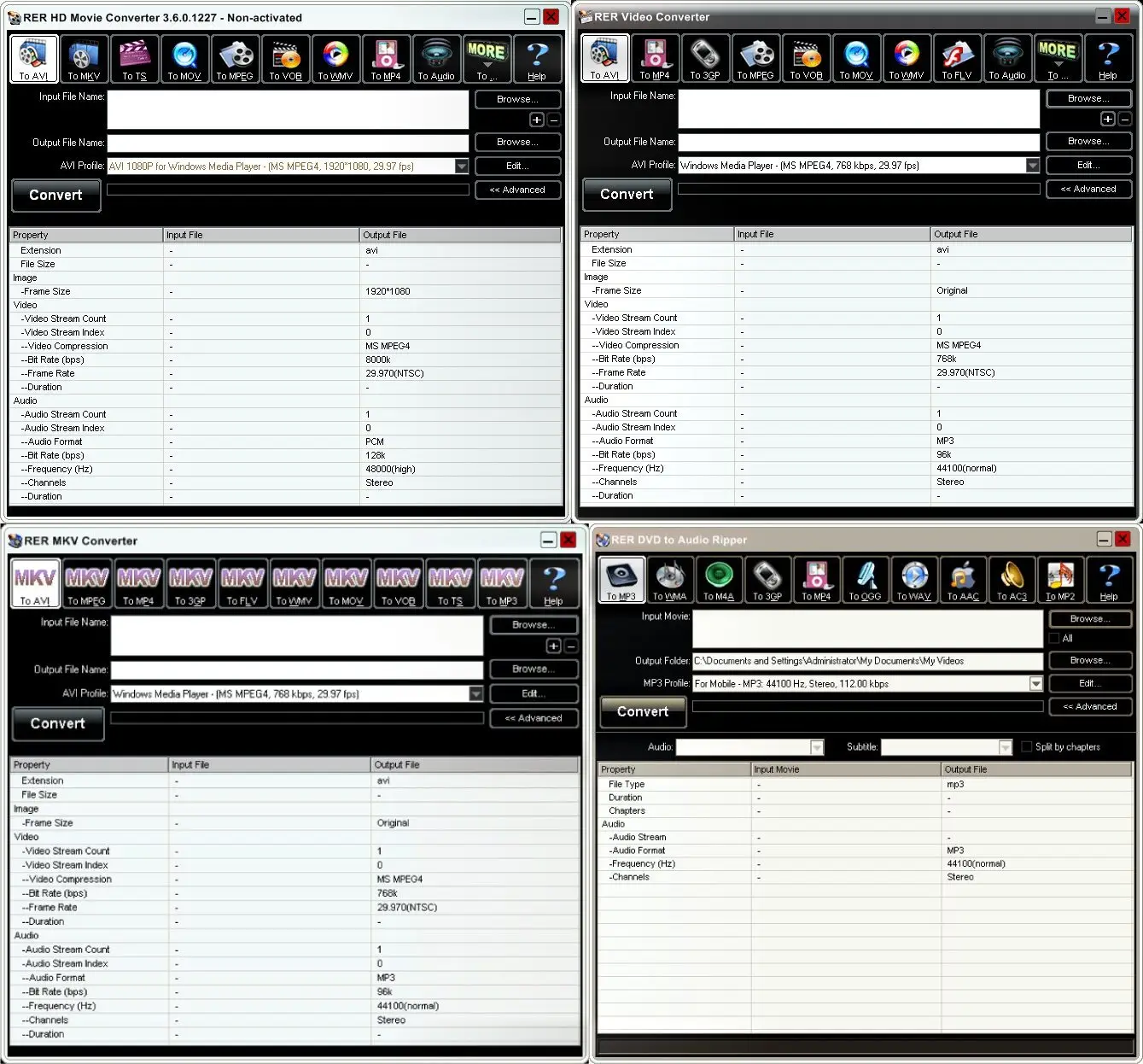The width and height of the screenshot is (1143, 1064).
Task: Open AVI Profile dropdown in HD Movie Converter
Action: tap(461, 167)
